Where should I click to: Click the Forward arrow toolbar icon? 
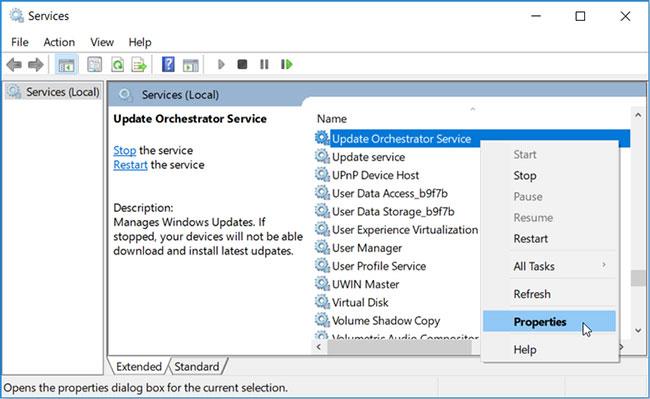click(x=36, y=65)
